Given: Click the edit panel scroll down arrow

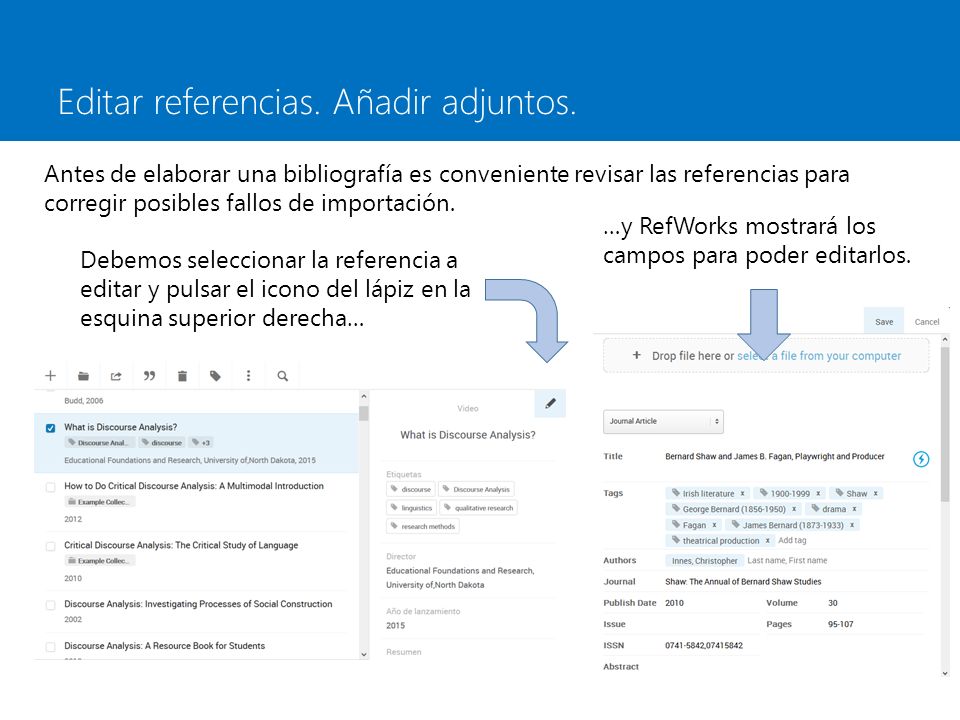Looking at the screenshot, I should pos(945,673).
